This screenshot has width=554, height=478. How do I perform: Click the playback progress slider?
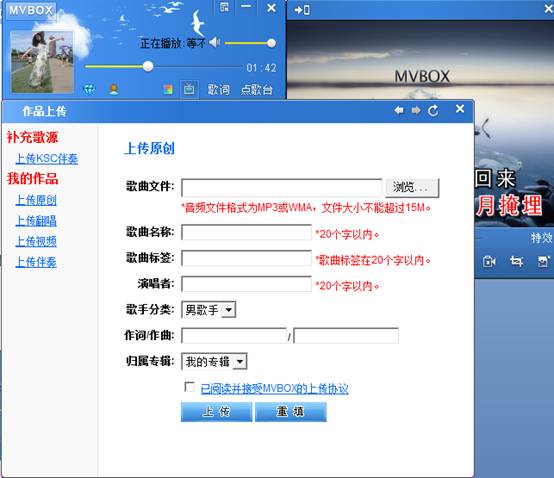(x=163, y=66)
